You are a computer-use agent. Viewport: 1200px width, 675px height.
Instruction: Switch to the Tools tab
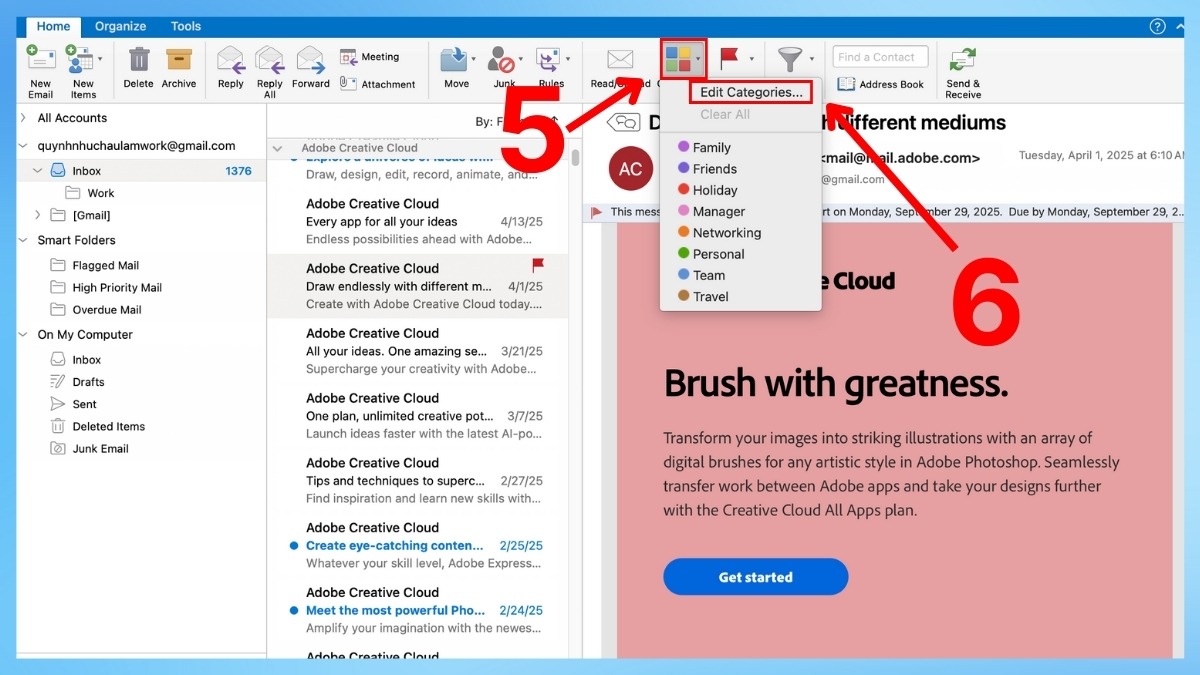point(186,26)
